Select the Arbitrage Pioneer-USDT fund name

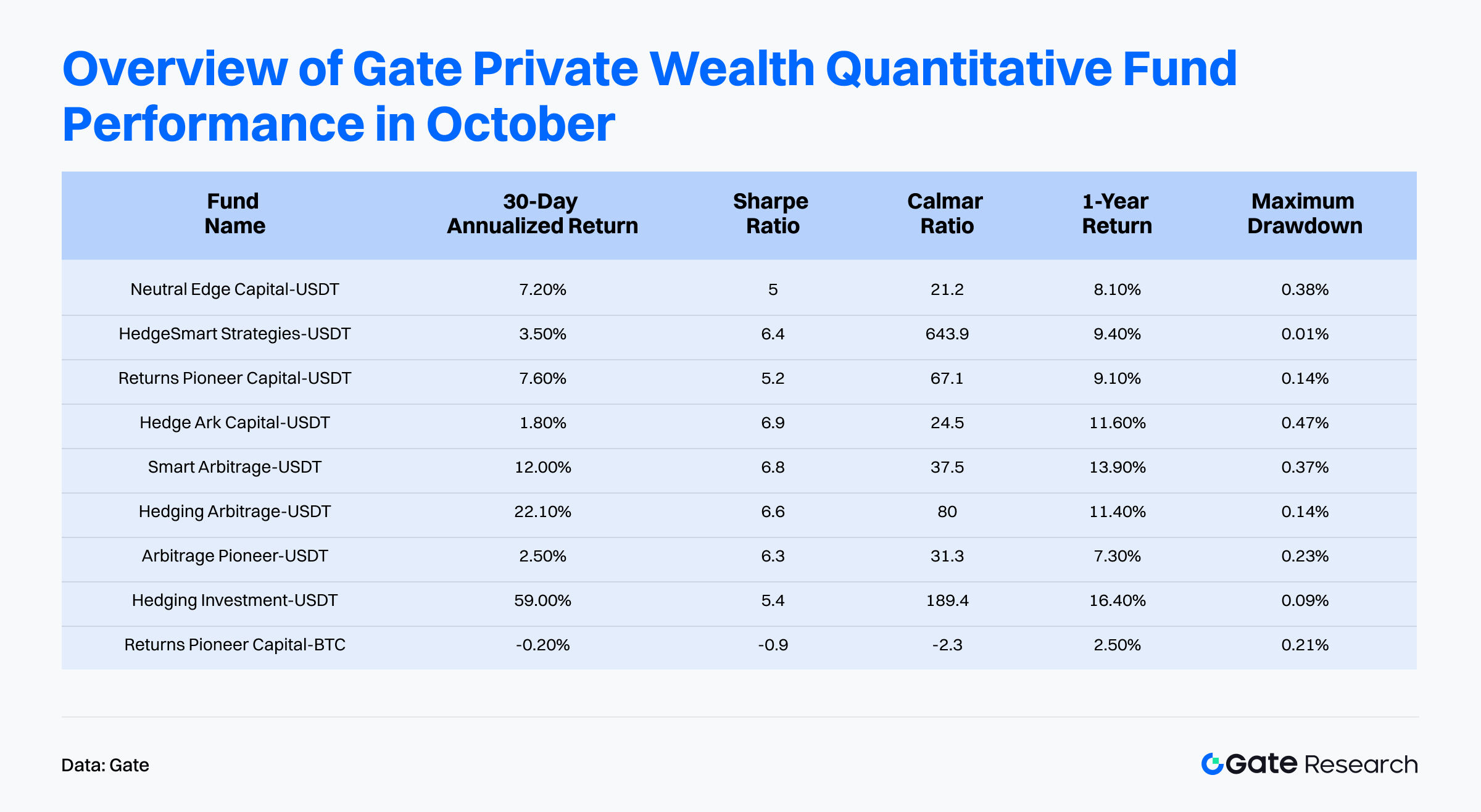[x=234, y=556]
